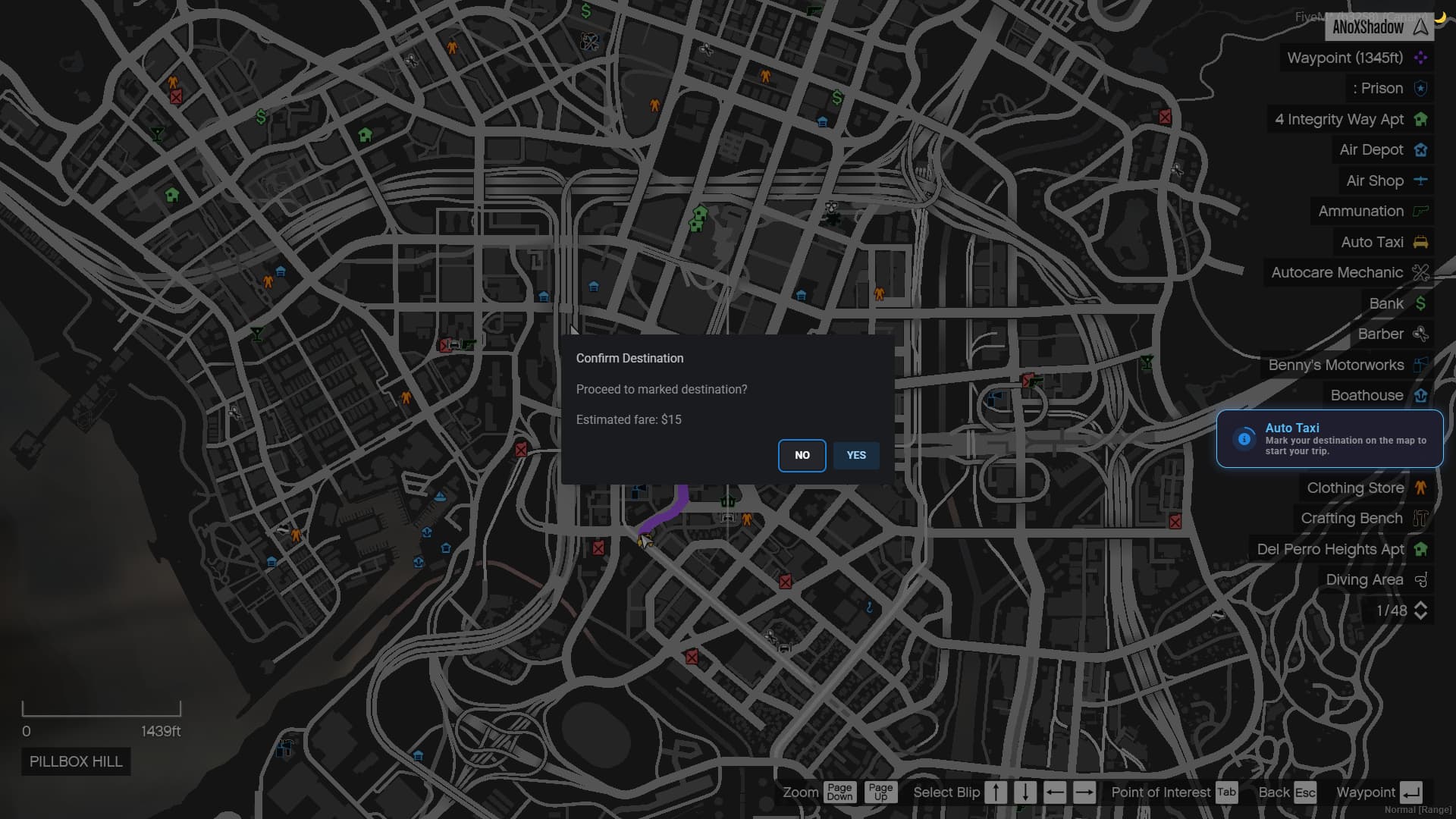Click the Waypoint enter key icon
The height and width of the screenshot is (819, 1456).
point(1411,792)
